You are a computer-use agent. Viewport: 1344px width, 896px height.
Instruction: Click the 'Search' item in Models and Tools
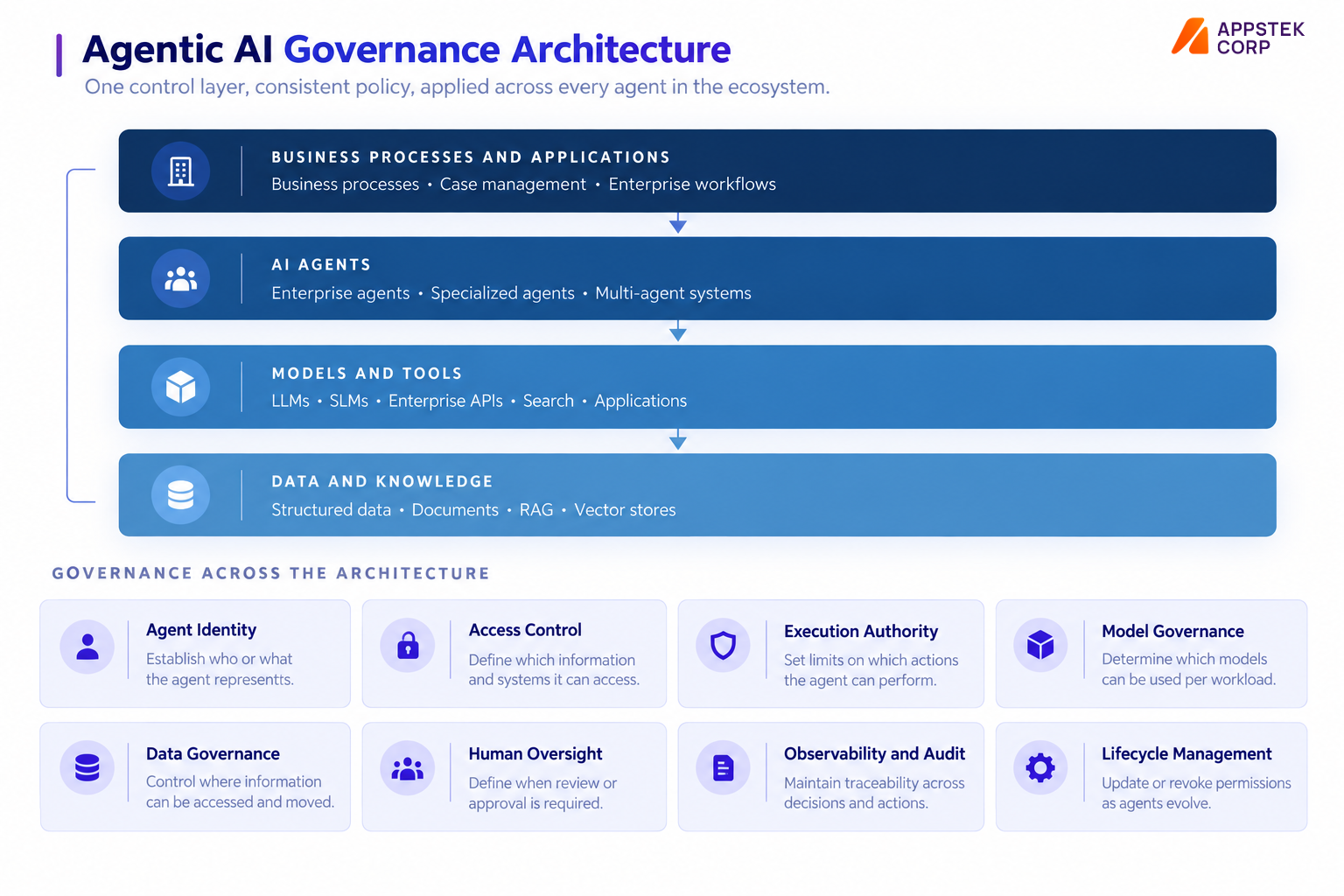549,401
